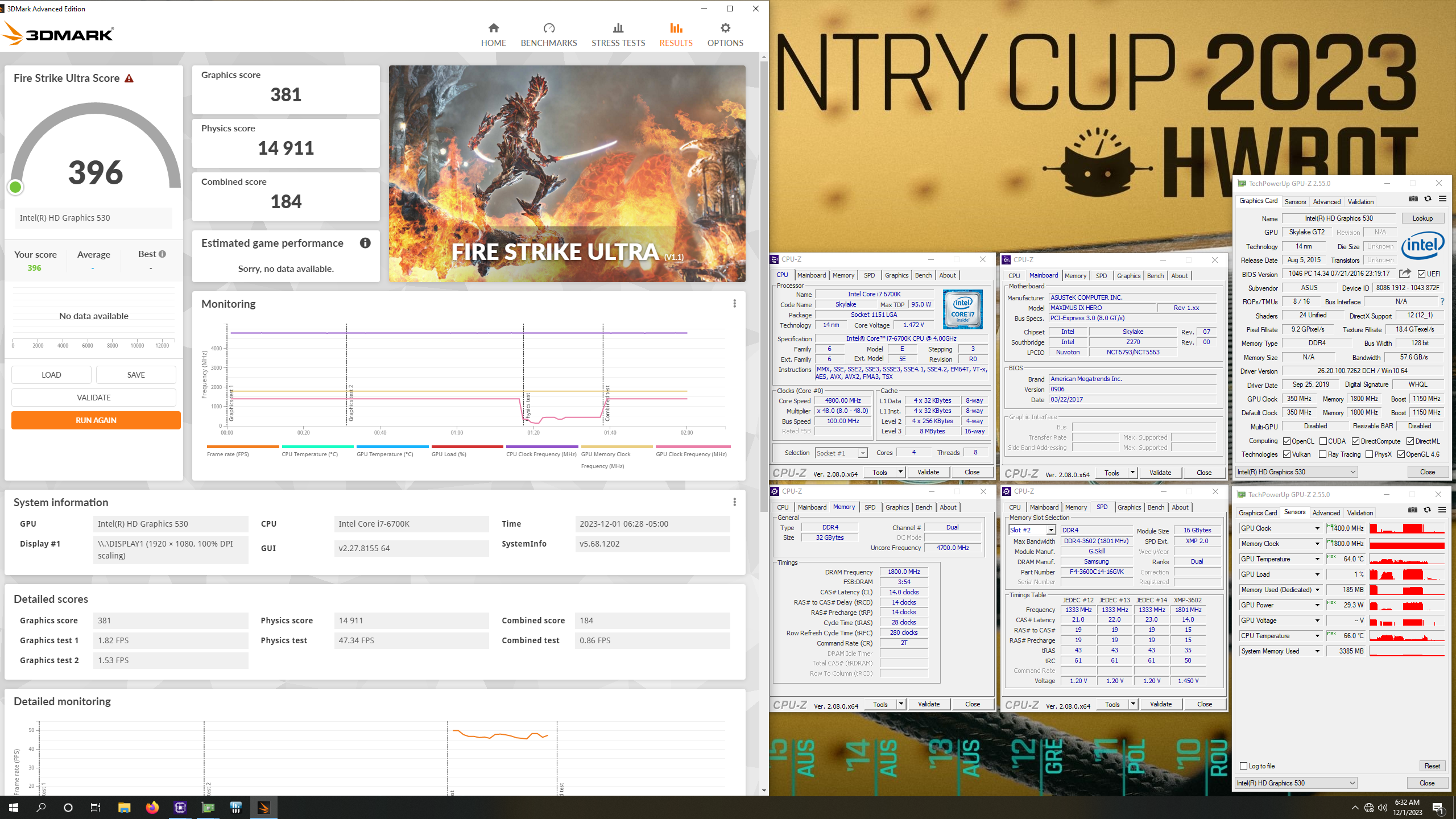Open the Monitoring panel three-dot menu
The height and width of the screenshot is (819, 1456).
734,304
